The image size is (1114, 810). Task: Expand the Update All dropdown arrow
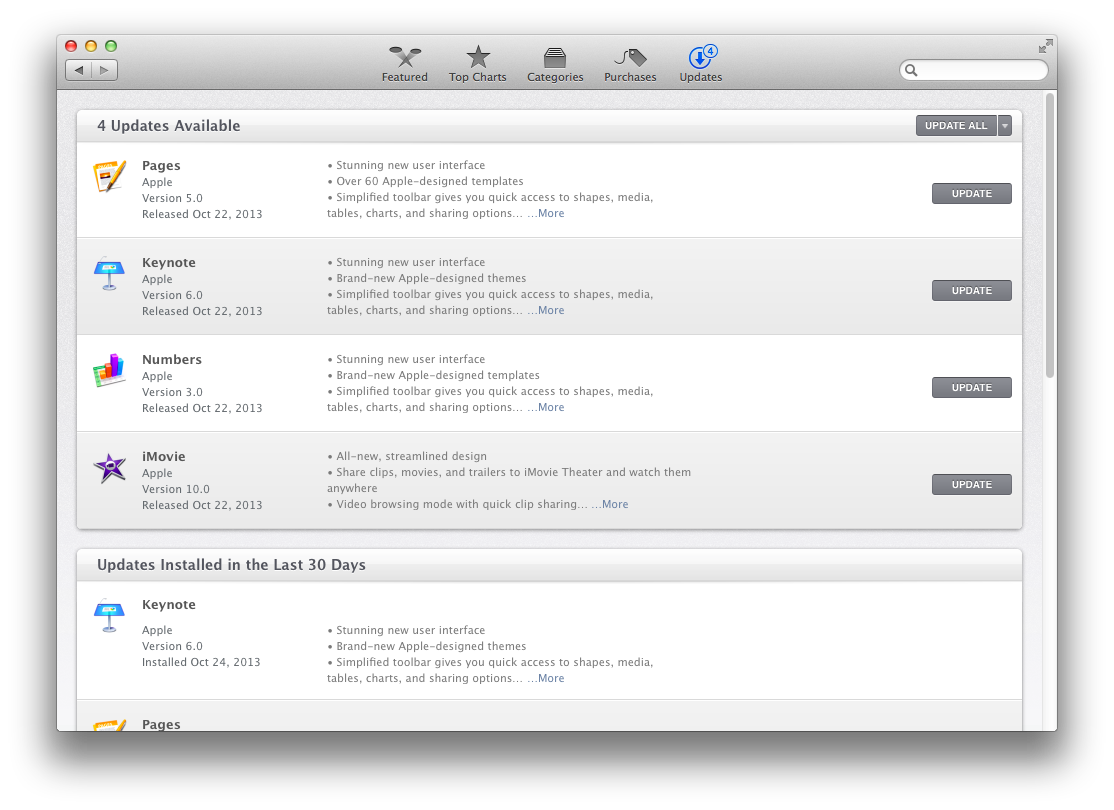click(x=1005, y=126)
